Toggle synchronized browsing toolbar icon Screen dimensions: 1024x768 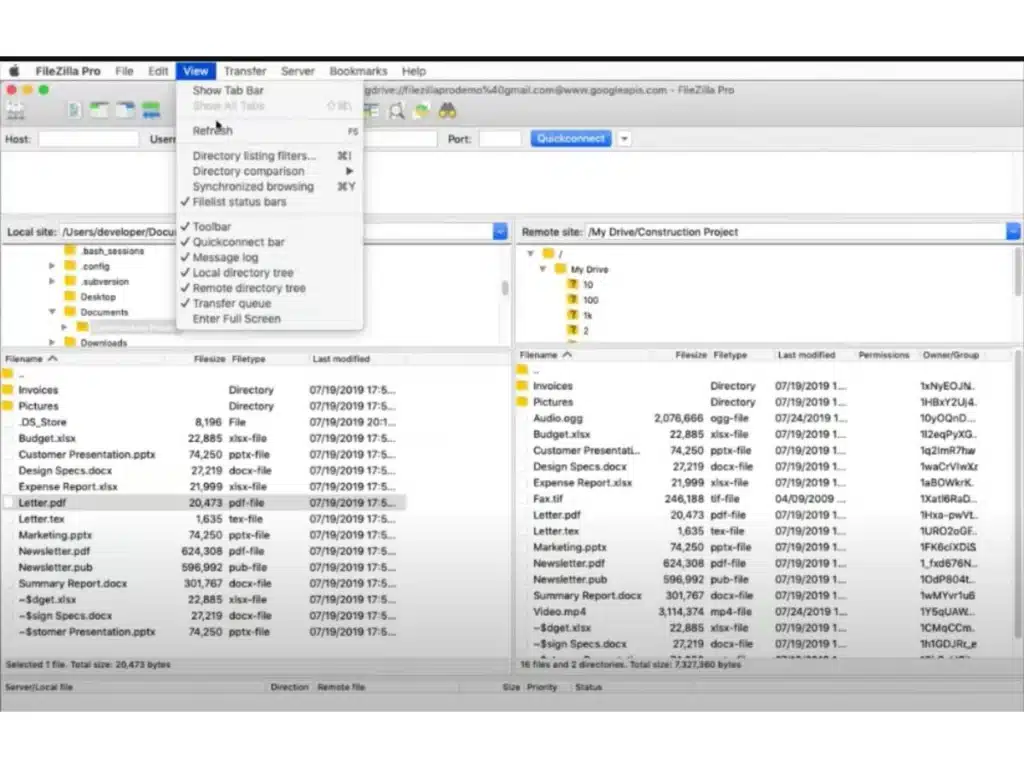pyautogui.click(x=422, y=111)
